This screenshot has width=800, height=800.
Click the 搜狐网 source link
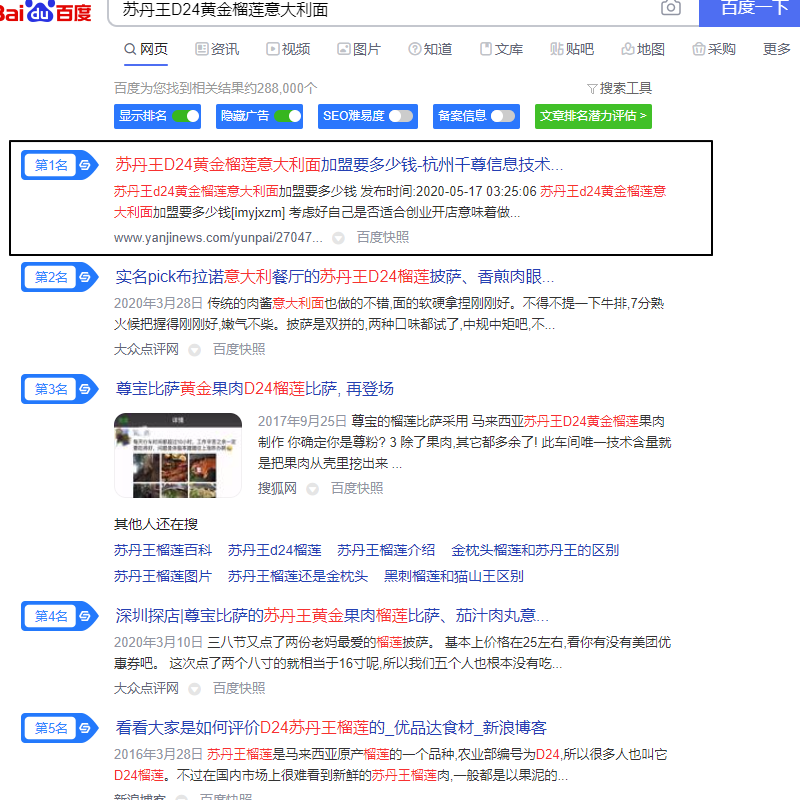277,489
